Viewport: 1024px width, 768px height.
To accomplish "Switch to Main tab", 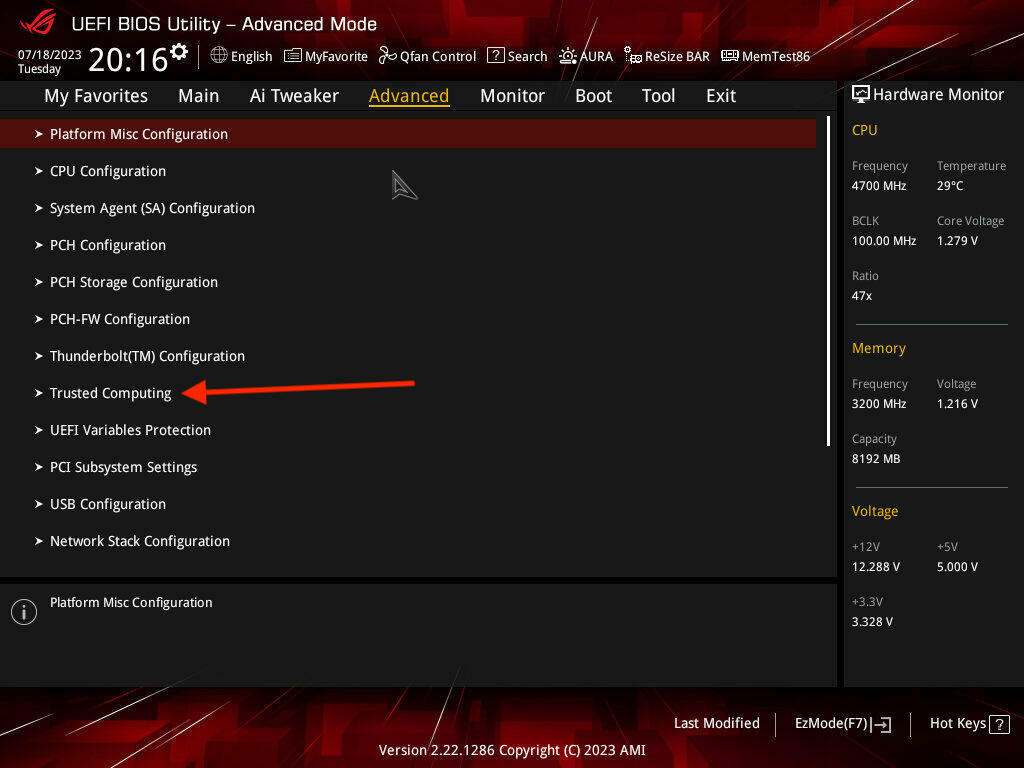I will (x=199, y=96).
